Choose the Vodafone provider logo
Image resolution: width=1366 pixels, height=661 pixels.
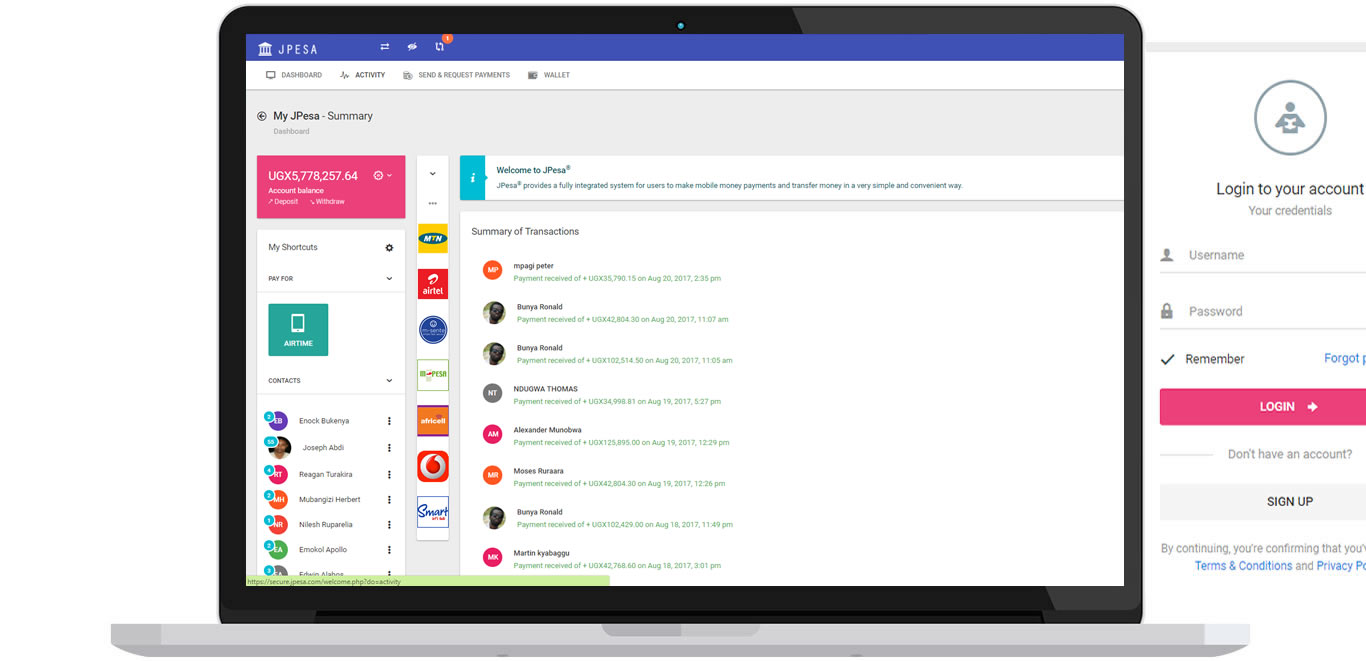click(x=433, y=466)
